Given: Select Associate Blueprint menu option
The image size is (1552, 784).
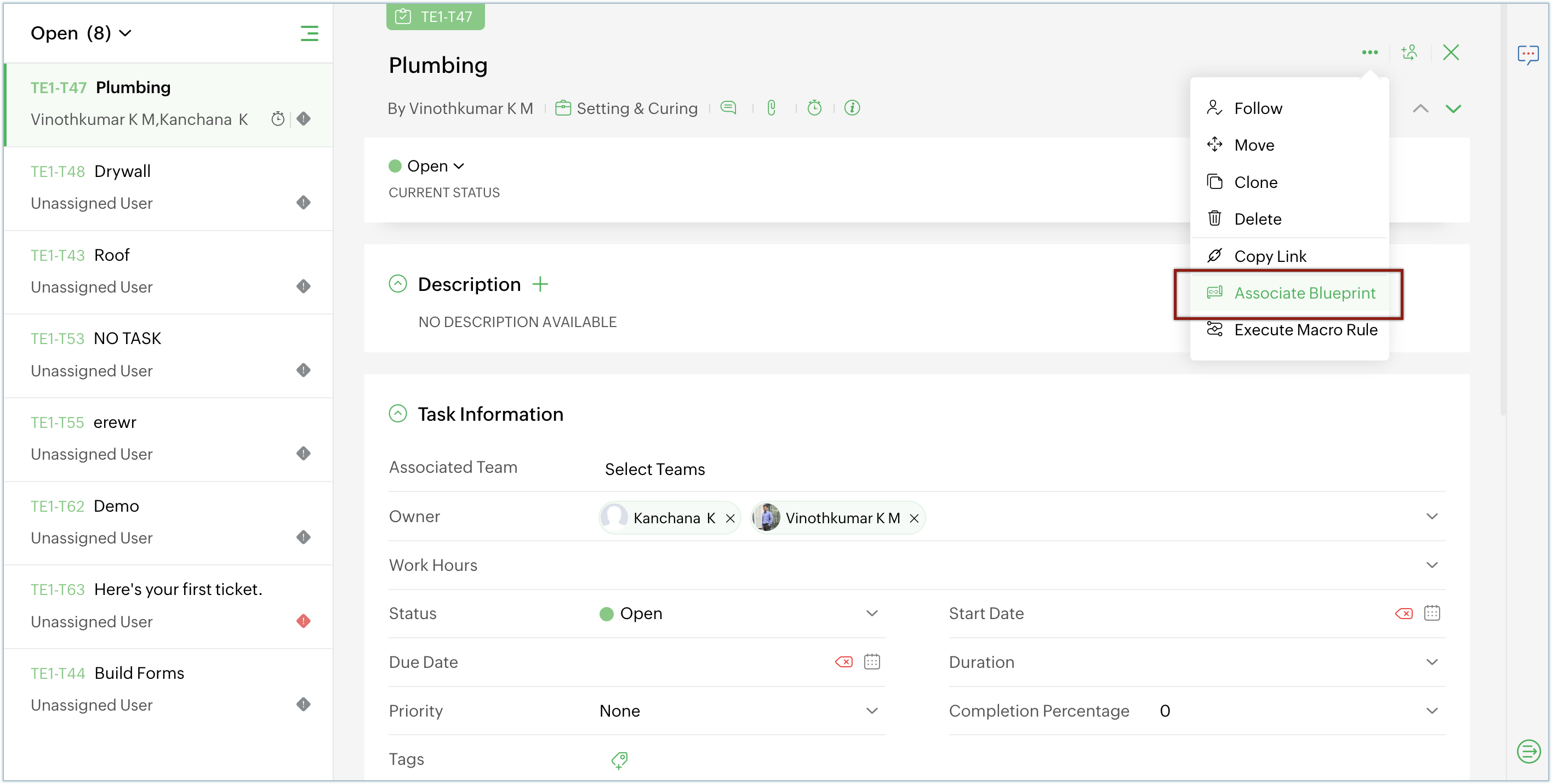Looking at the screenshot, I should coord(1304,293).
